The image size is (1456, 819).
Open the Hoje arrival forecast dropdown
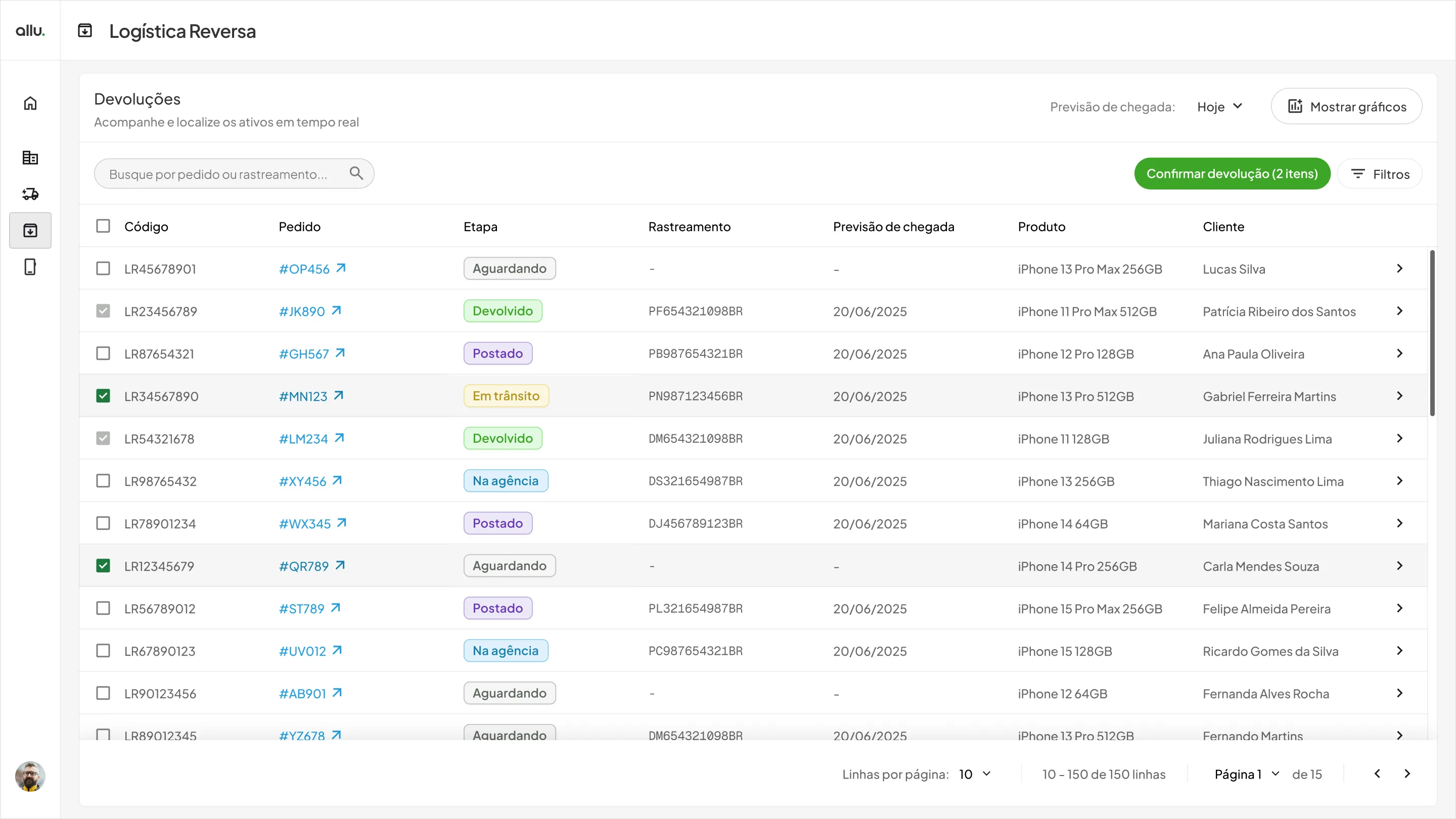coord(1220,106)
